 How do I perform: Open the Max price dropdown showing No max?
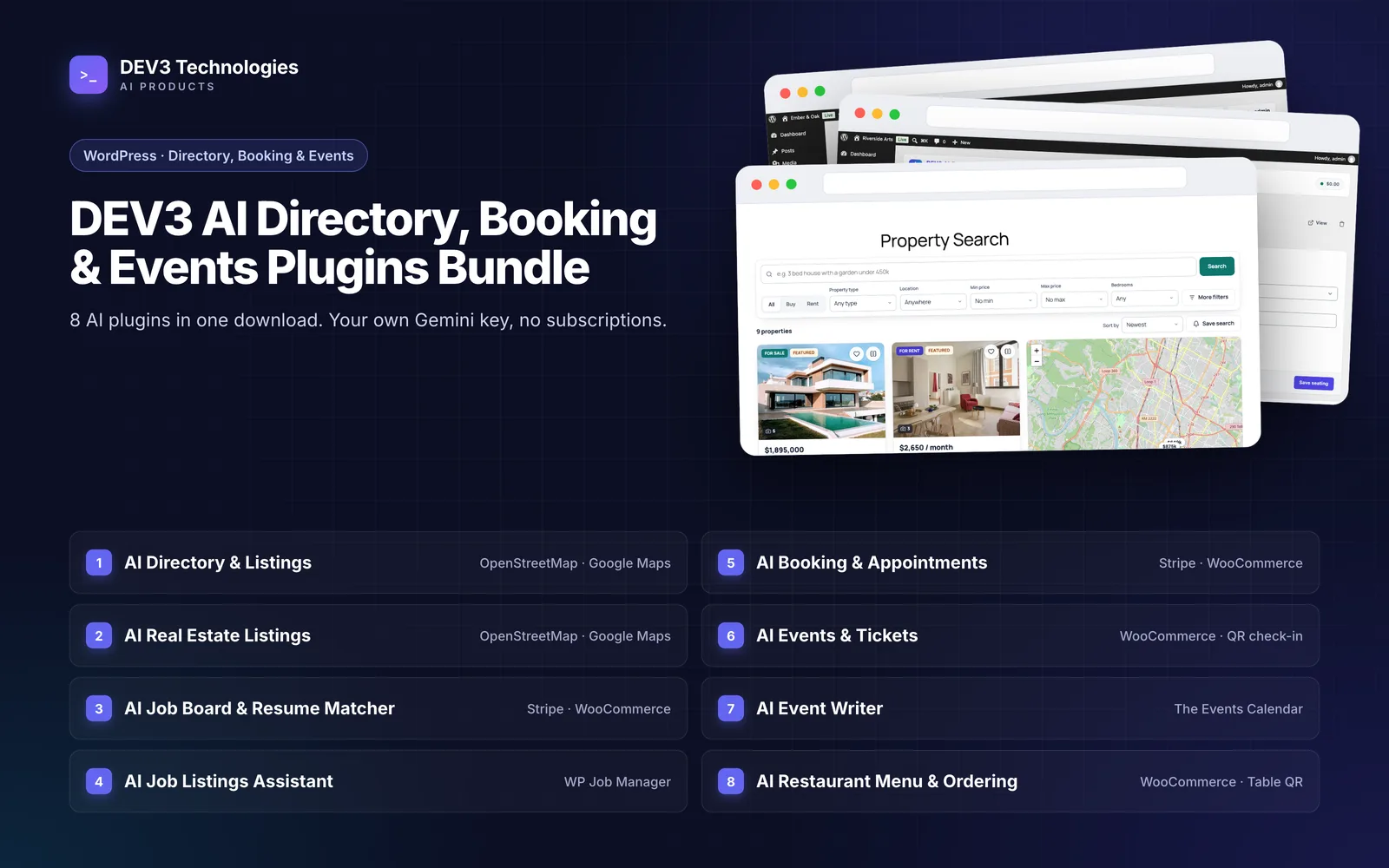(x=1074, y=299)
